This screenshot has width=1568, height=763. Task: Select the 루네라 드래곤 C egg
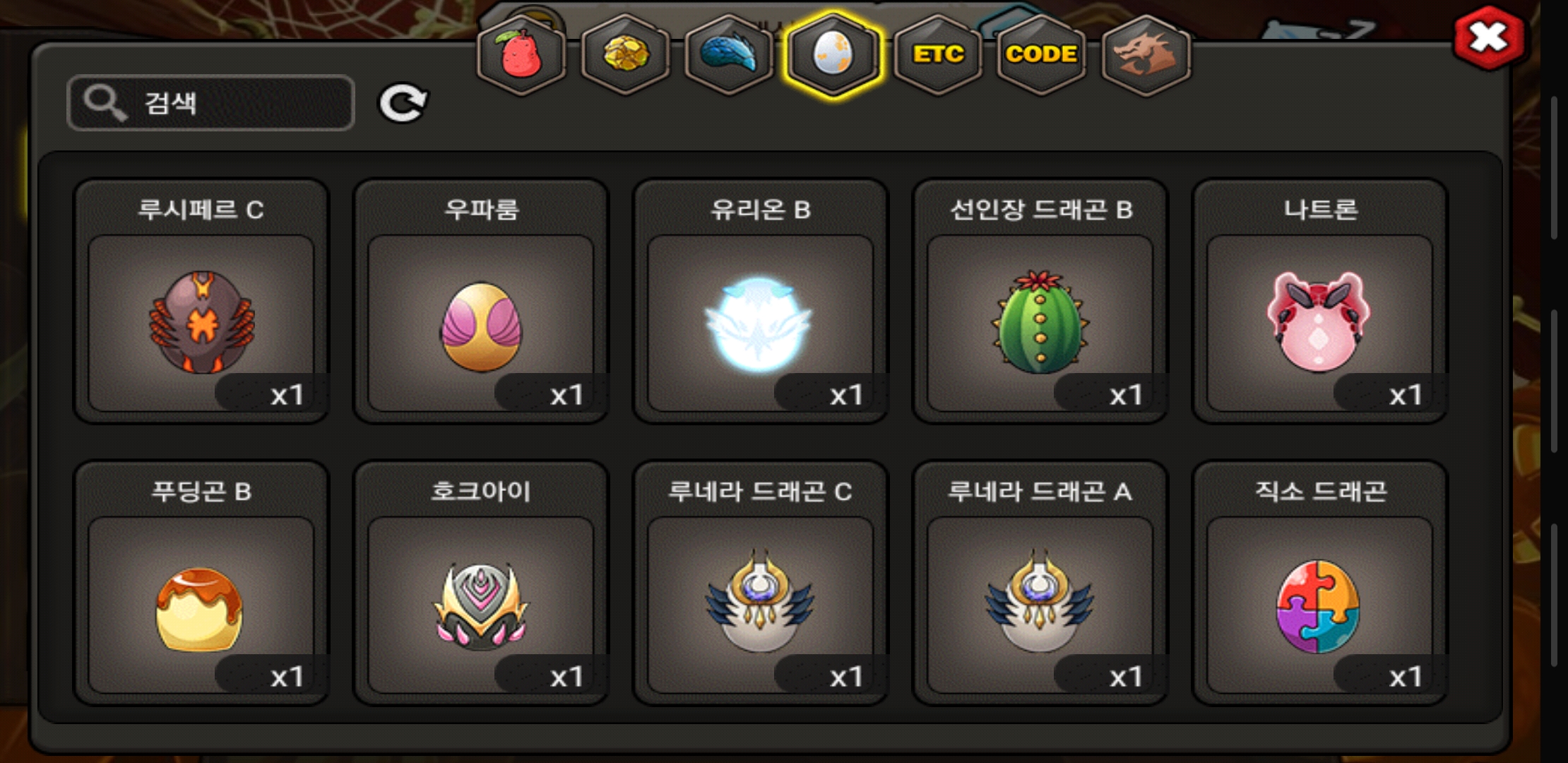click(x=761, y=583)
